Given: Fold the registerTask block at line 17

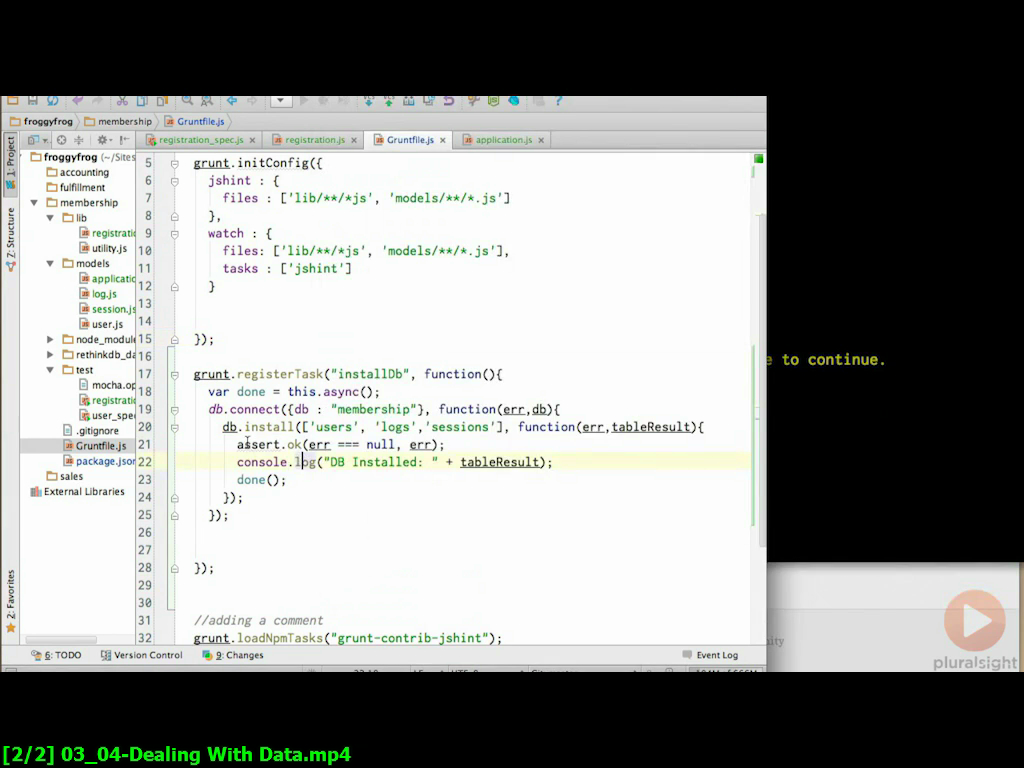Looking at the screenshot, I should click(174, 375).
